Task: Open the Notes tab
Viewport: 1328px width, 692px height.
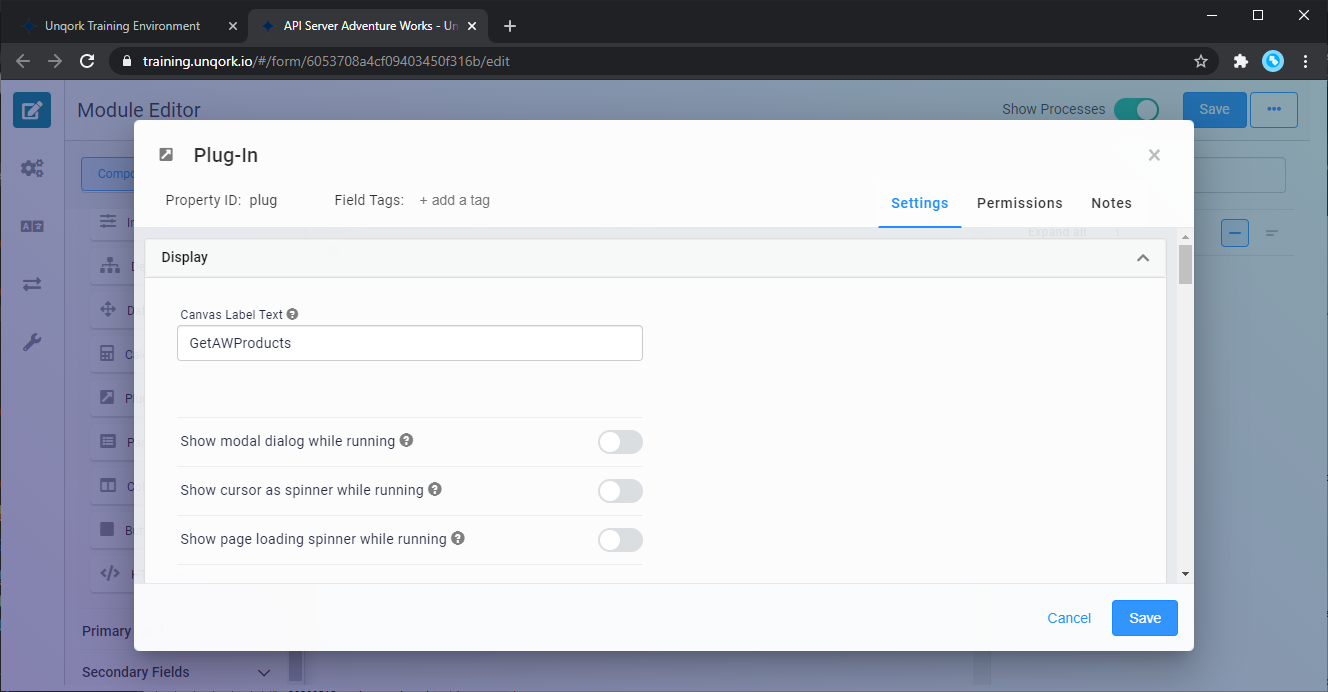Action: point(1111,203)
